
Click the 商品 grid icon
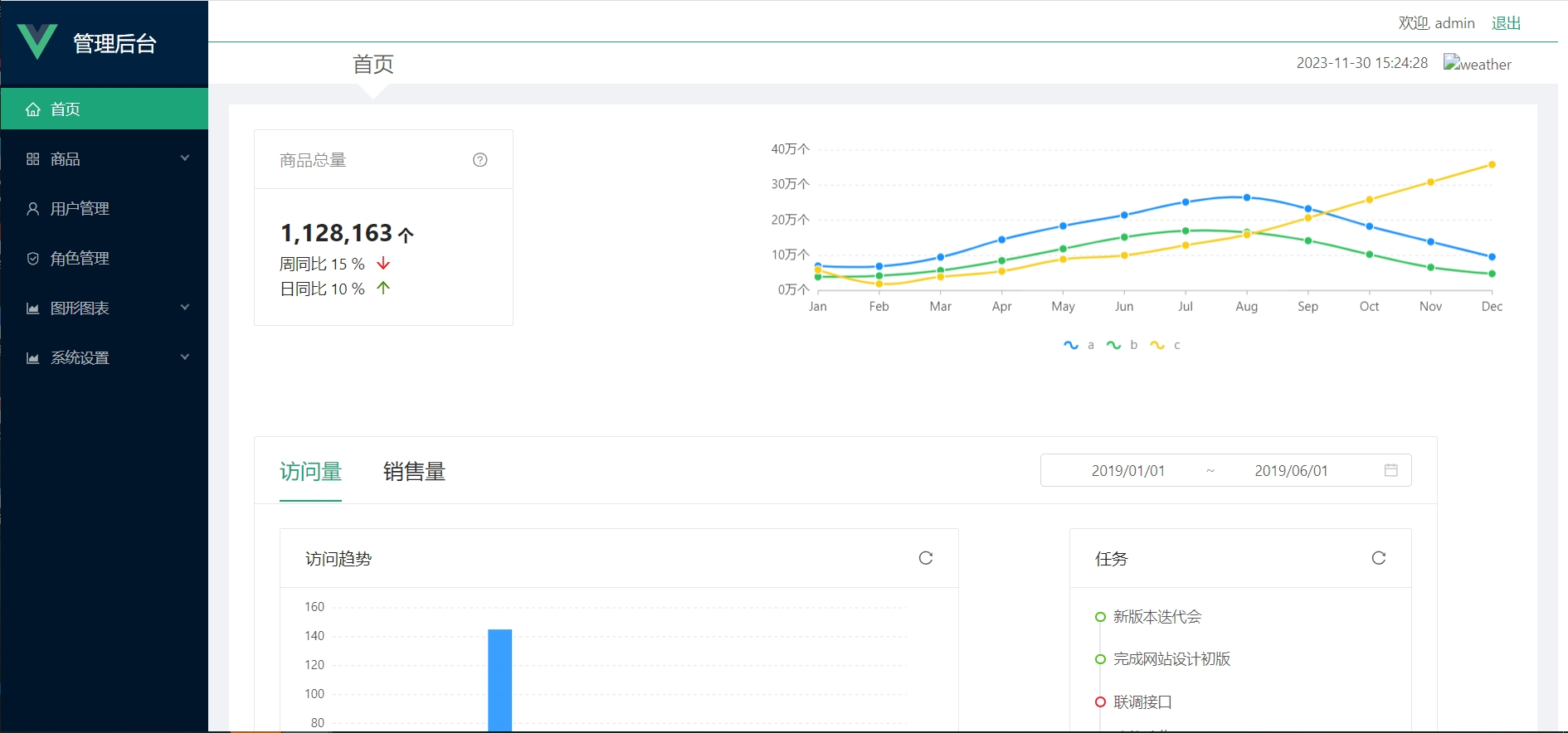pos(33,159)
